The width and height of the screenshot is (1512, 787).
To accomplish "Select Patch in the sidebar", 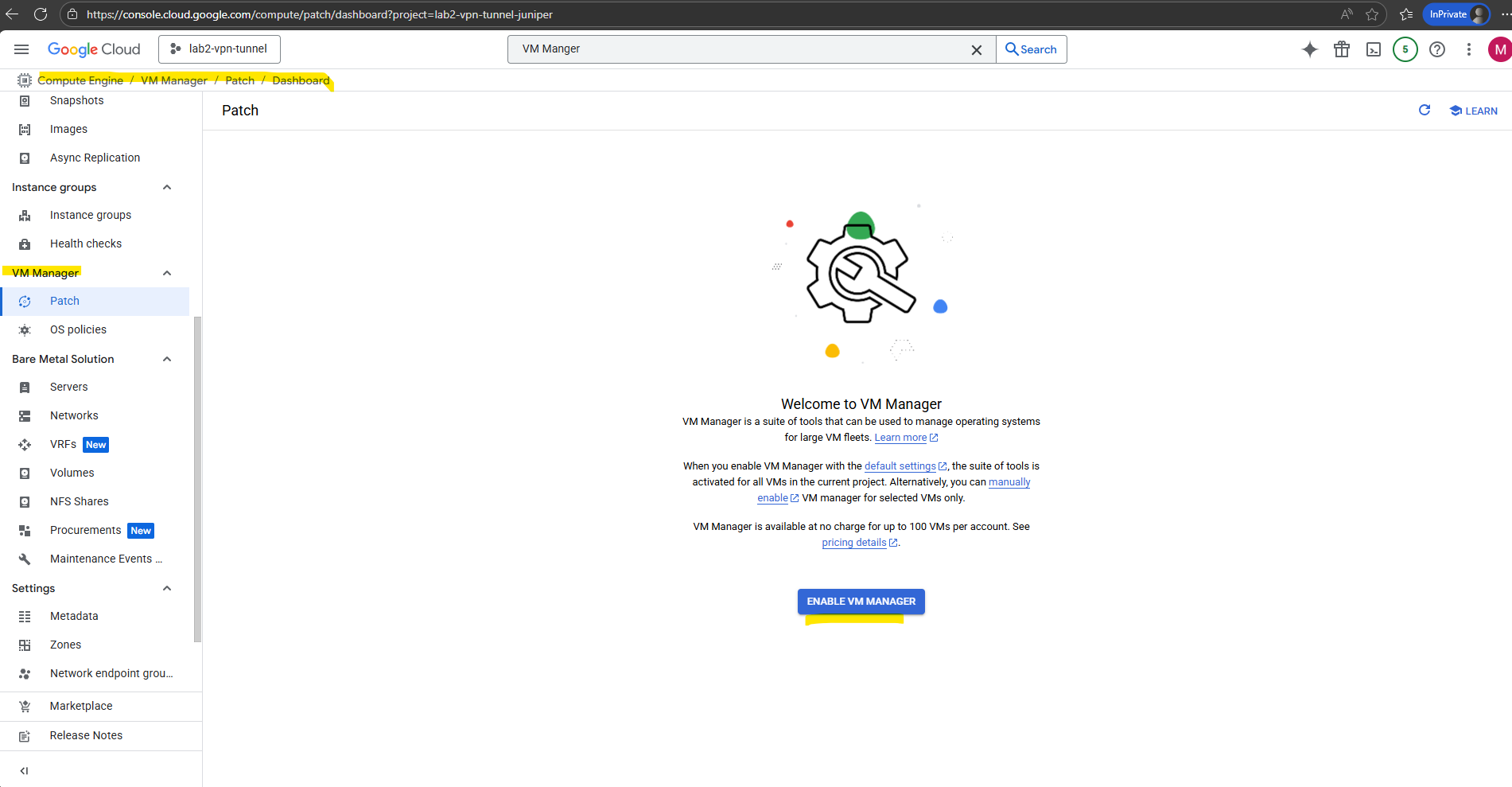I will coord(95,301).
